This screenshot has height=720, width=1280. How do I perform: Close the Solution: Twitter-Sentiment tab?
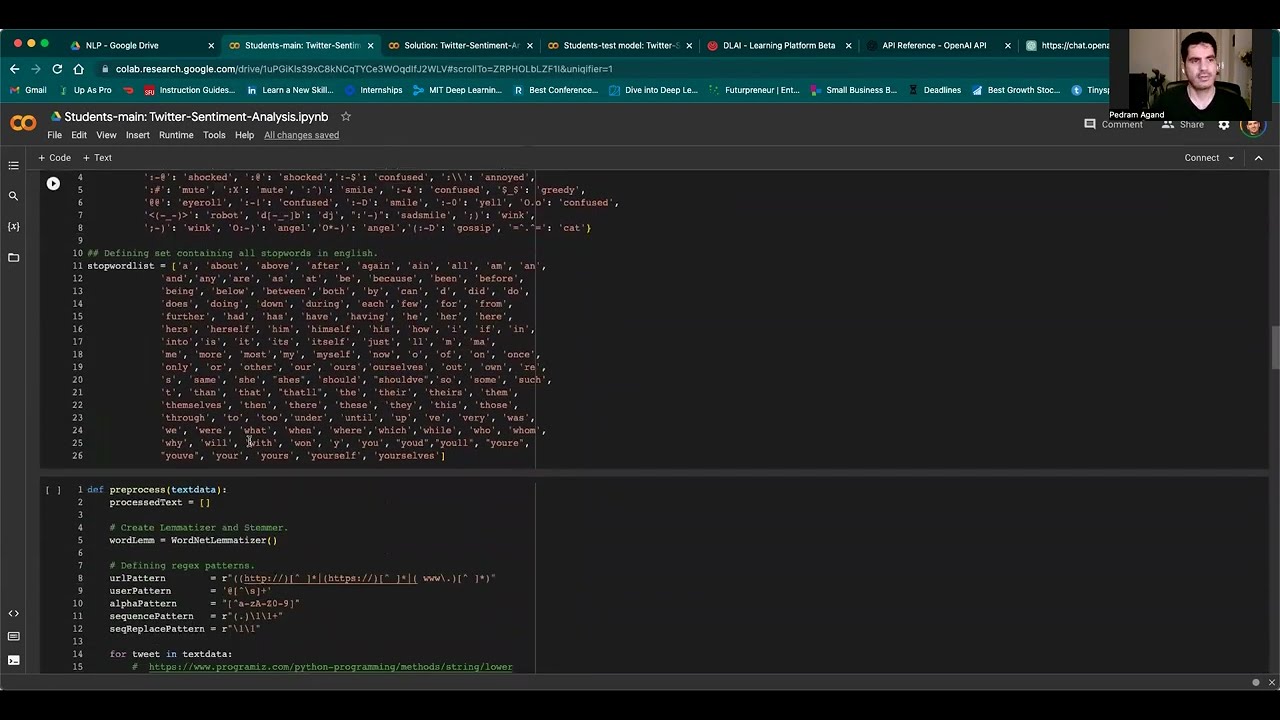coord(529,45)
